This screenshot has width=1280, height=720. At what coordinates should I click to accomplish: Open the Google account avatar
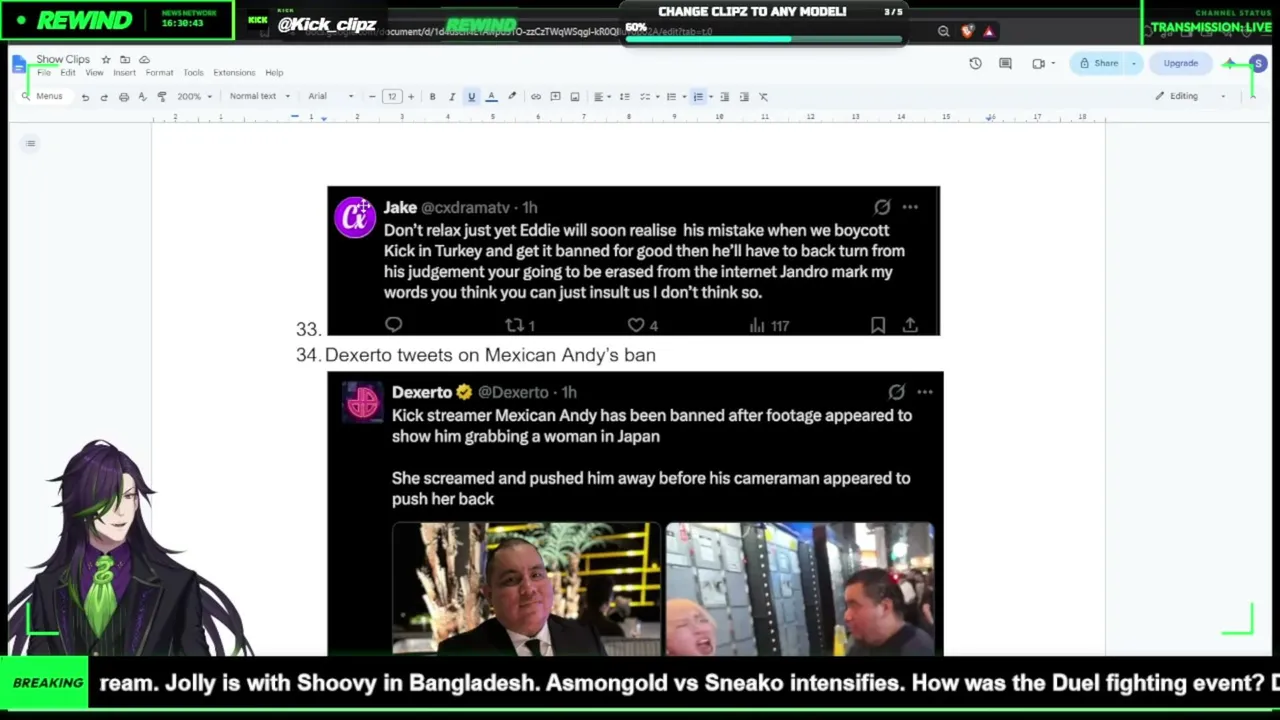coord(1258,64)
